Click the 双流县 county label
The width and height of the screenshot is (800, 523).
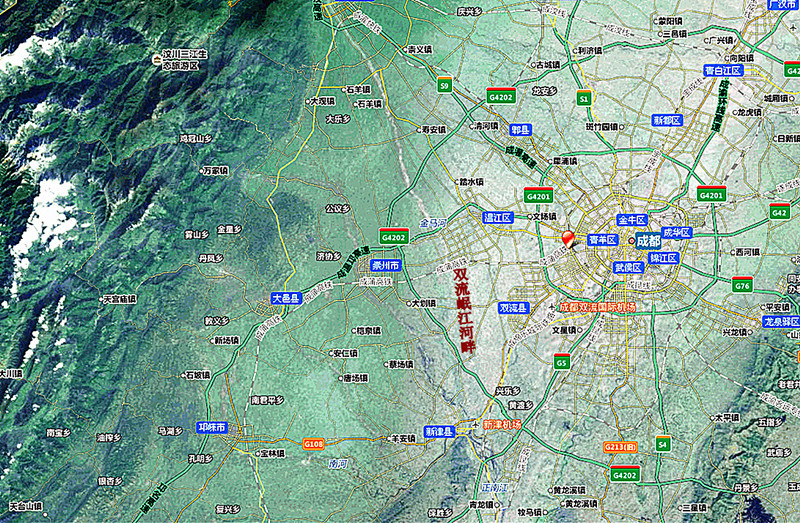click(x=514, y=309)
